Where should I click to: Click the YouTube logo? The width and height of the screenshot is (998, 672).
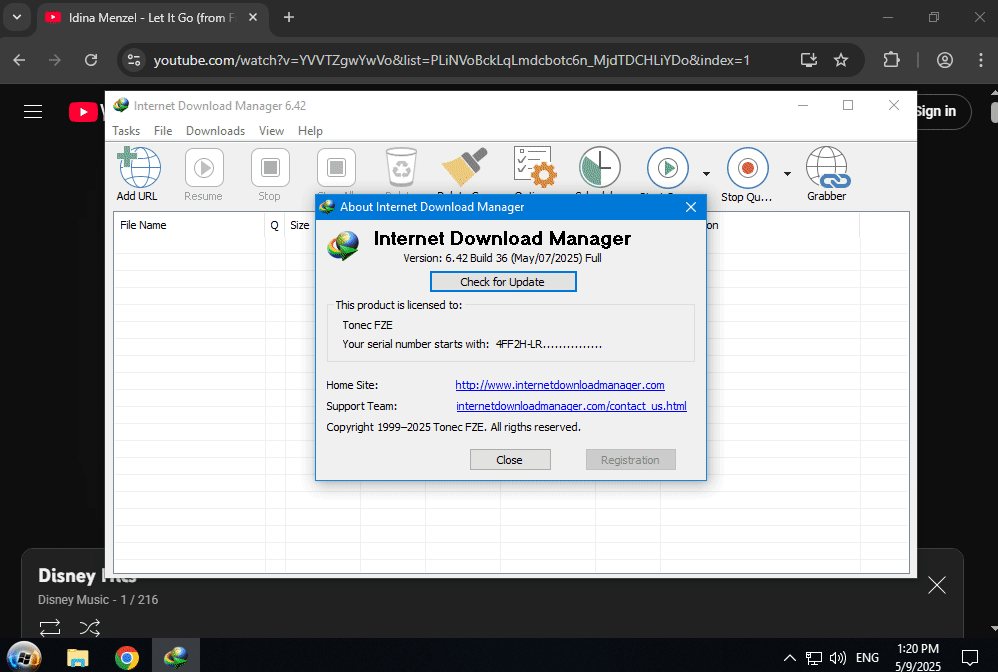point(85,112)
